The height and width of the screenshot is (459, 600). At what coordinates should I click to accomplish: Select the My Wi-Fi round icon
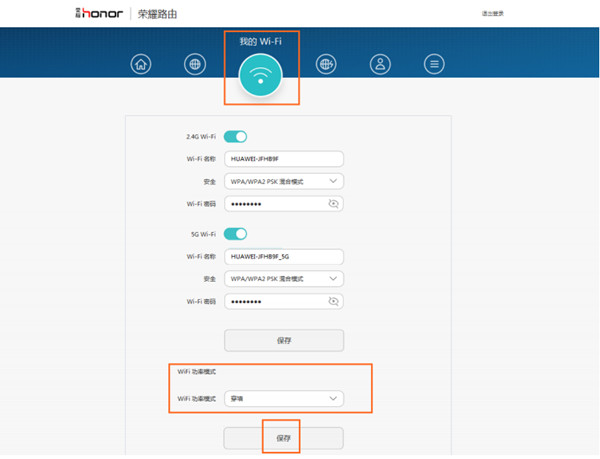click(x=261, y=78)
